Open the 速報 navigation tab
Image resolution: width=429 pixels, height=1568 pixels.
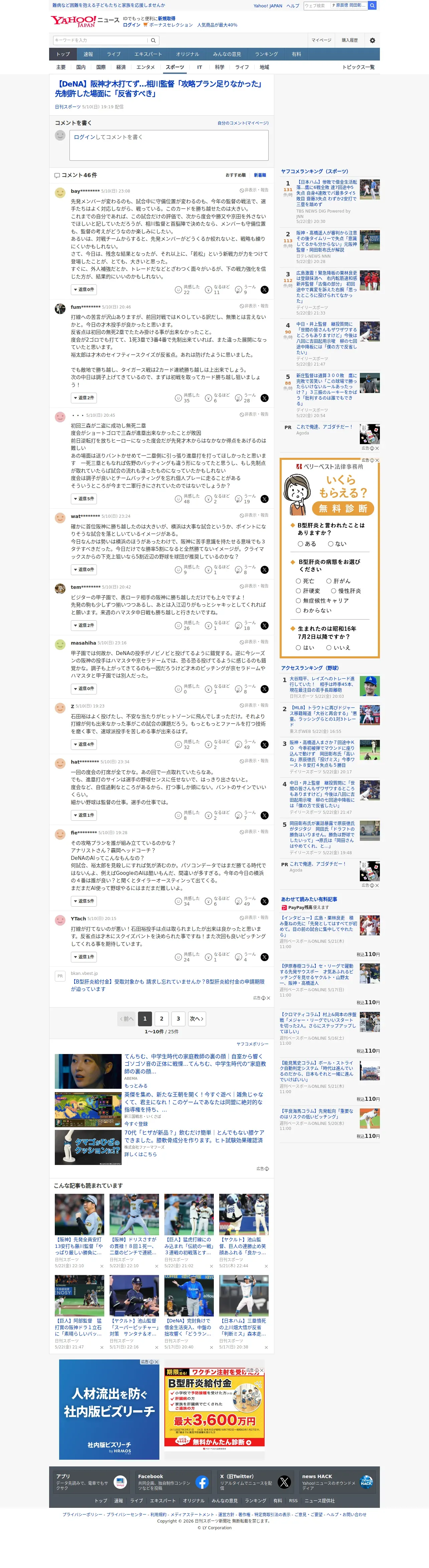88,54
